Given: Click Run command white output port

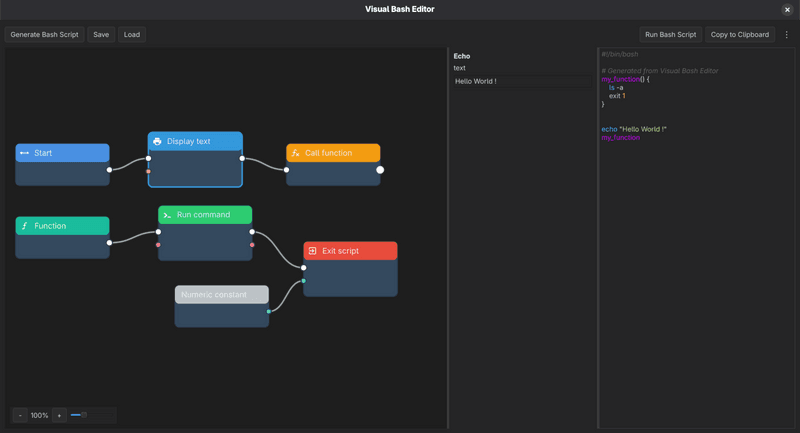Looking at the screenshot, I should tap(252, 232).
